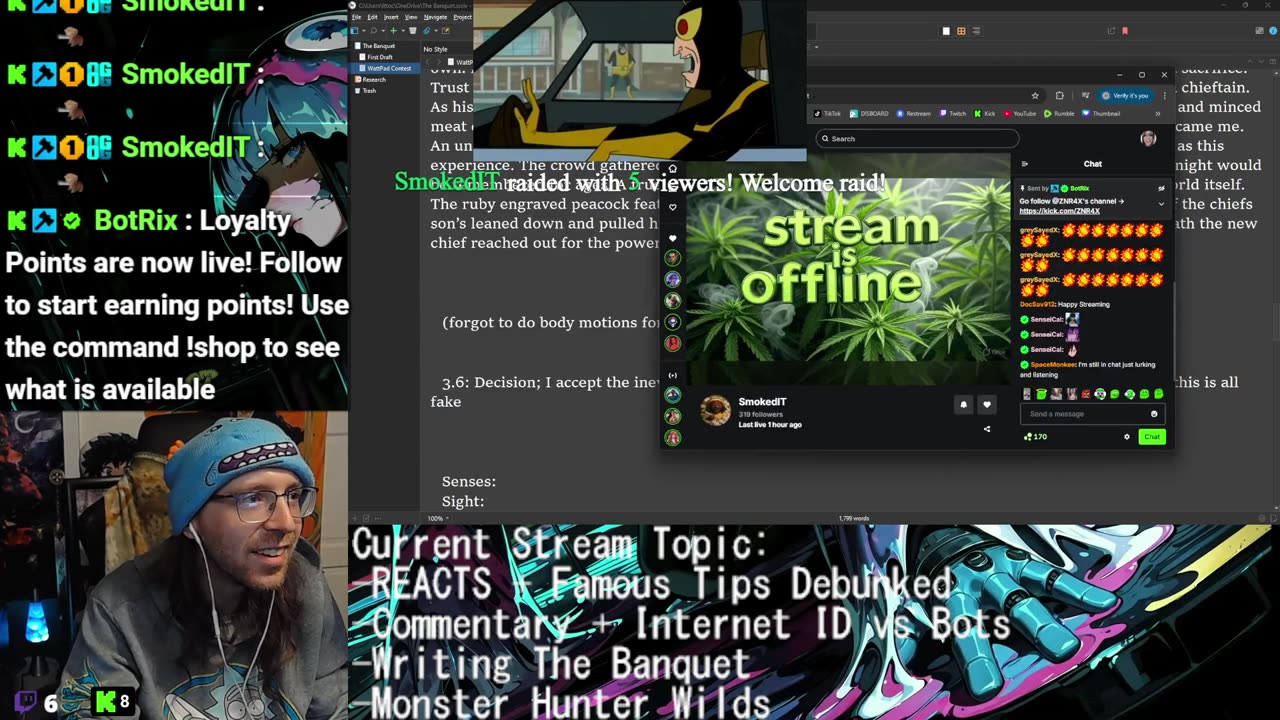The image size is (1280, 720).
Task: Click the share icon below the follow heart
Action: point(987,429)
